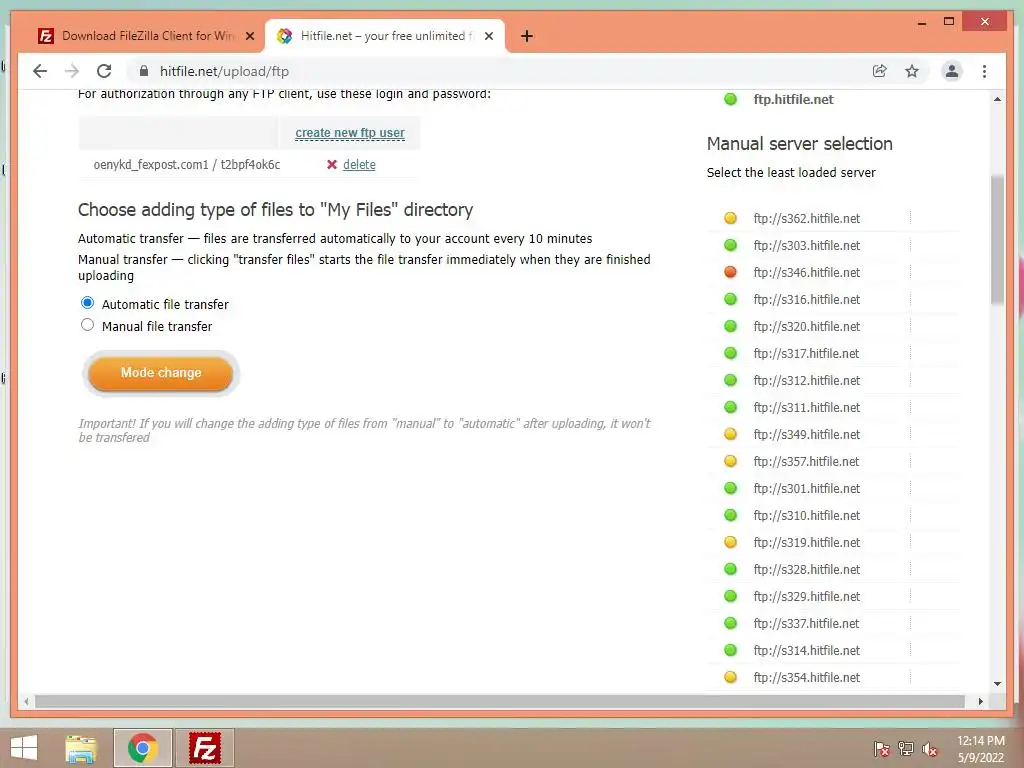This screenshot has width=1024, height=768.
Task: Click the vertical scrollbar up arrow
Action: pyautogui.click(x=997, y=99)
